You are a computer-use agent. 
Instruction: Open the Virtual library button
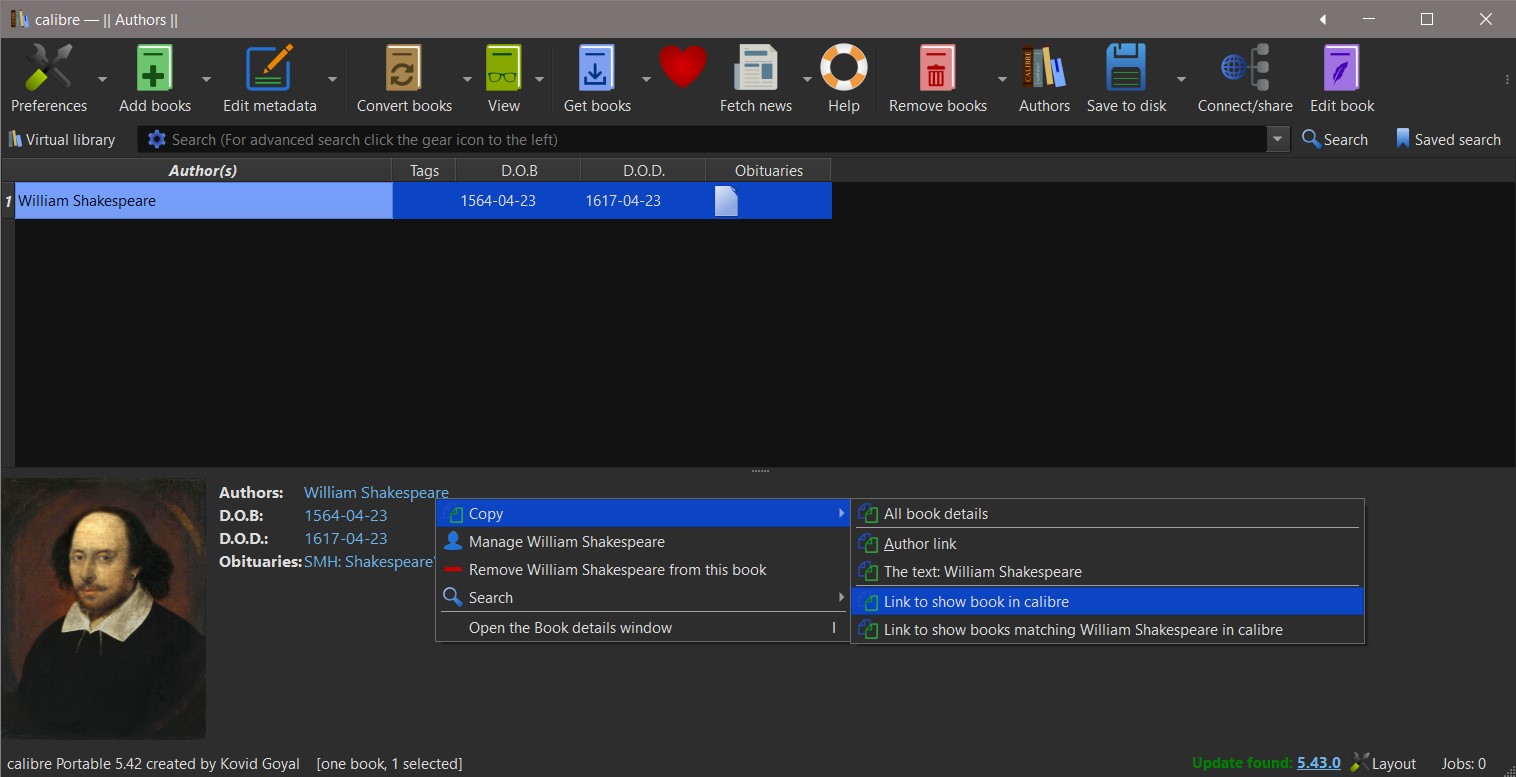(61, 140)
